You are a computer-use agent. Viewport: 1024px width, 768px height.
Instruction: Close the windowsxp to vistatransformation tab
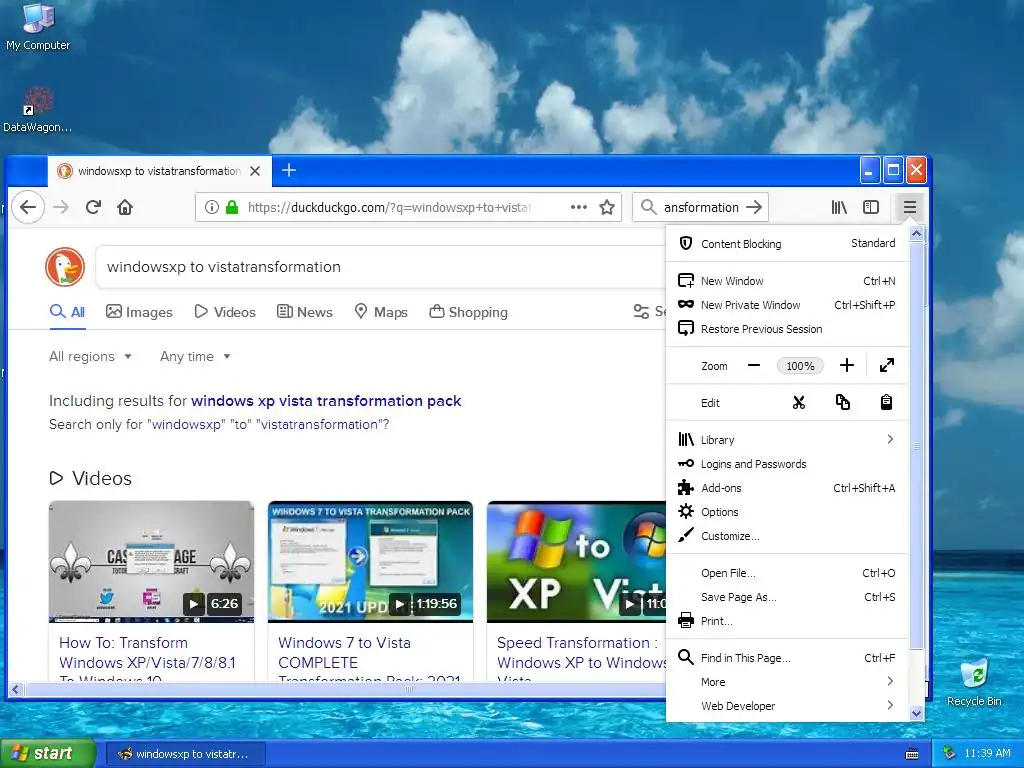point(255,171)
